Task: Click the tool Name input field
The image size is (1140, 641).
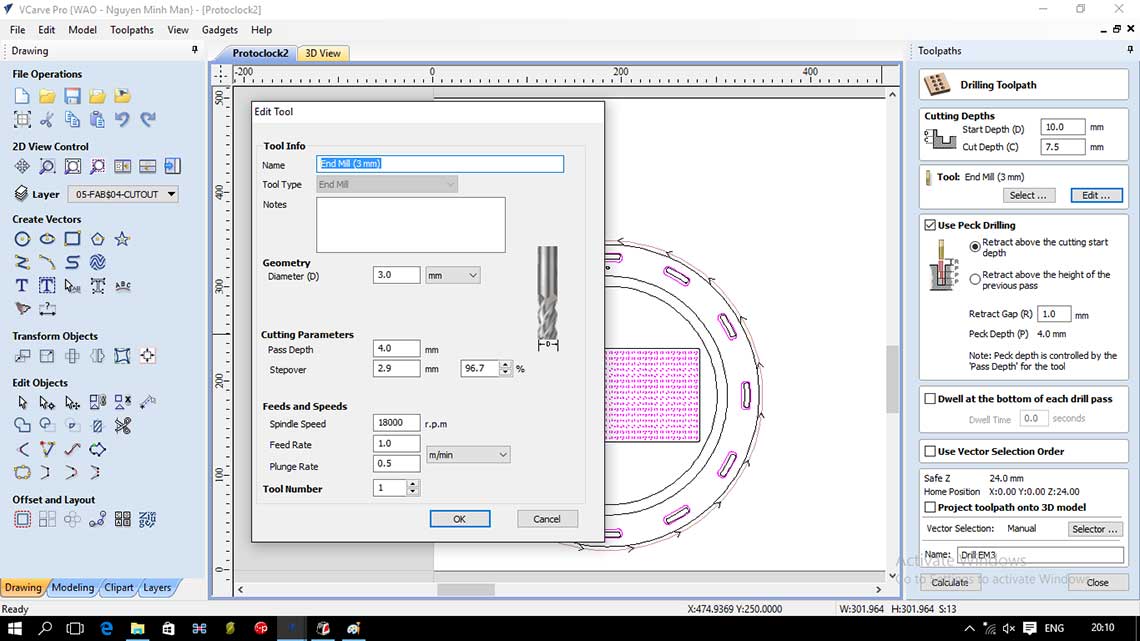Action: [x=440, y=164]
